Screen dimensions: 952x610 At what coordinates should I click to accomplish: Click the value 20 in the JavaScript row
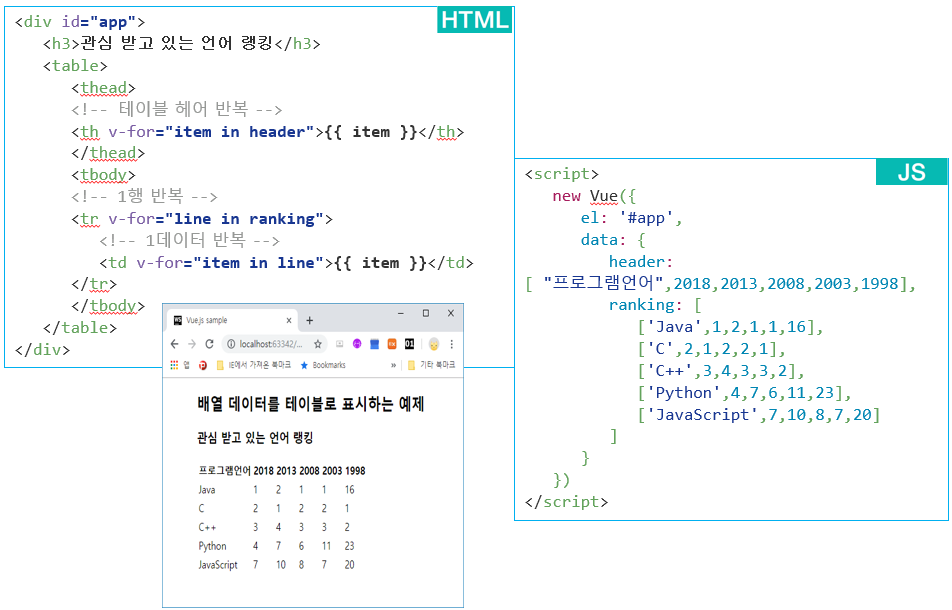tap(350, 564)
